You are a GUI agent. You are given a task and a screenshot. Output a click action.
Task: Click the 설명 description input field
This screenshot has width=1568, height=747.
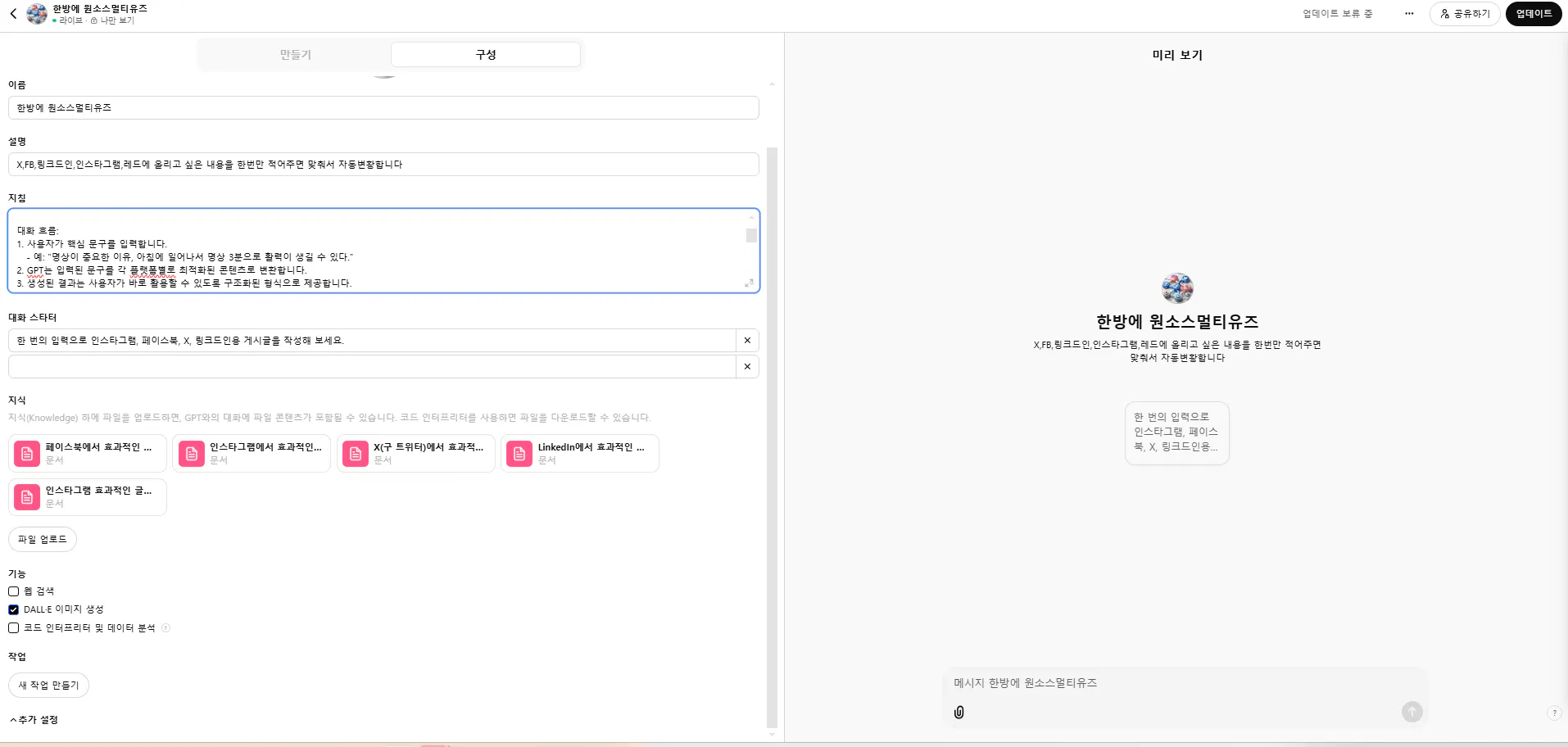click(383, 165)
